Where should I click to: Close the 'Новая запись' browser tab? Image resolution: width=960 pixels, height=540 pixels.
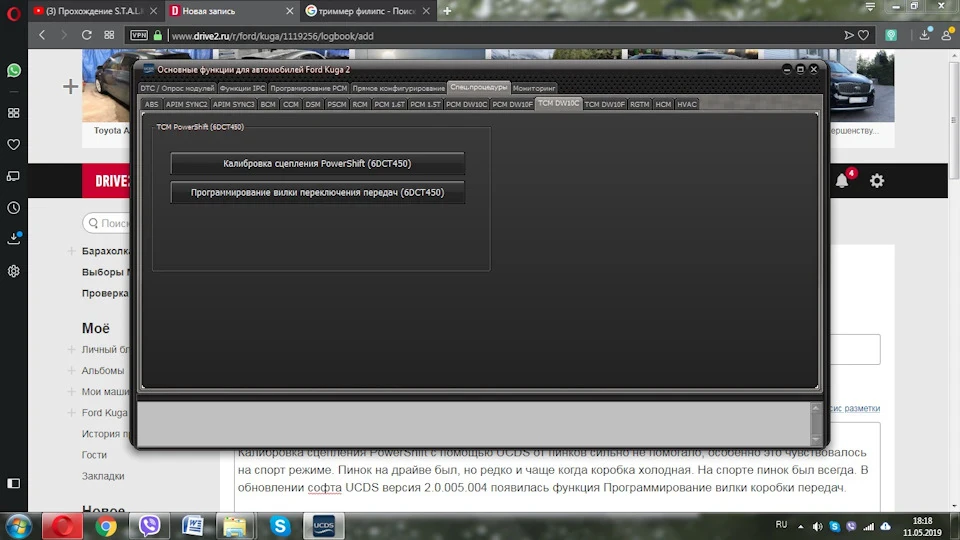coord(290,11)
